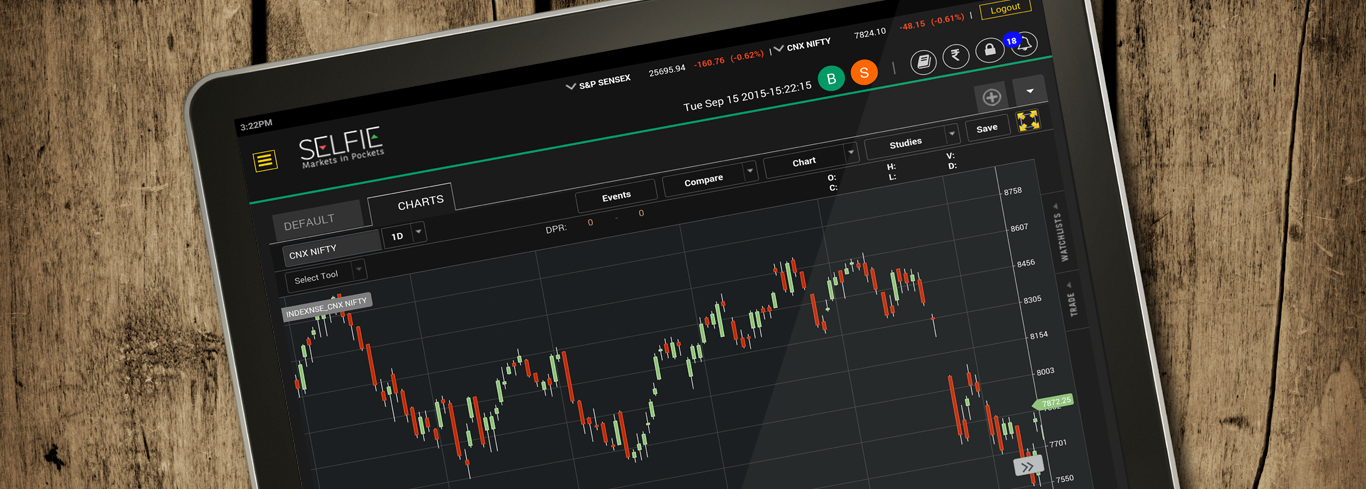
Task: Open the WATCHLISTS side tab
Action: pos(1060,231)
